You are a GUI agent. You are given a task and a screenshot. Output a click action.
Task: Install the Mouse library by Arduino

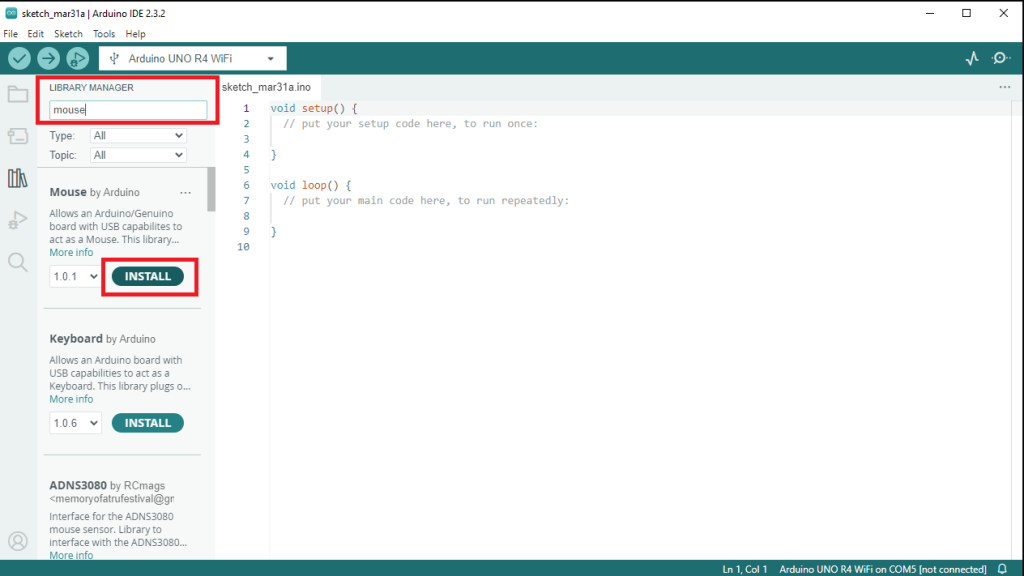148,276
